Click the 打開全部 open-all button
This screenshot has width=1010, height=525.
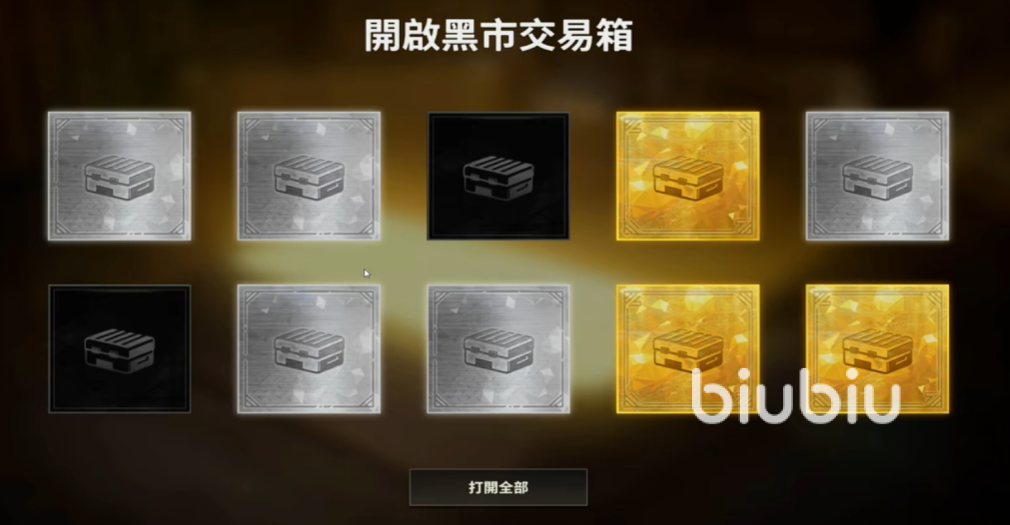(498, 487)
